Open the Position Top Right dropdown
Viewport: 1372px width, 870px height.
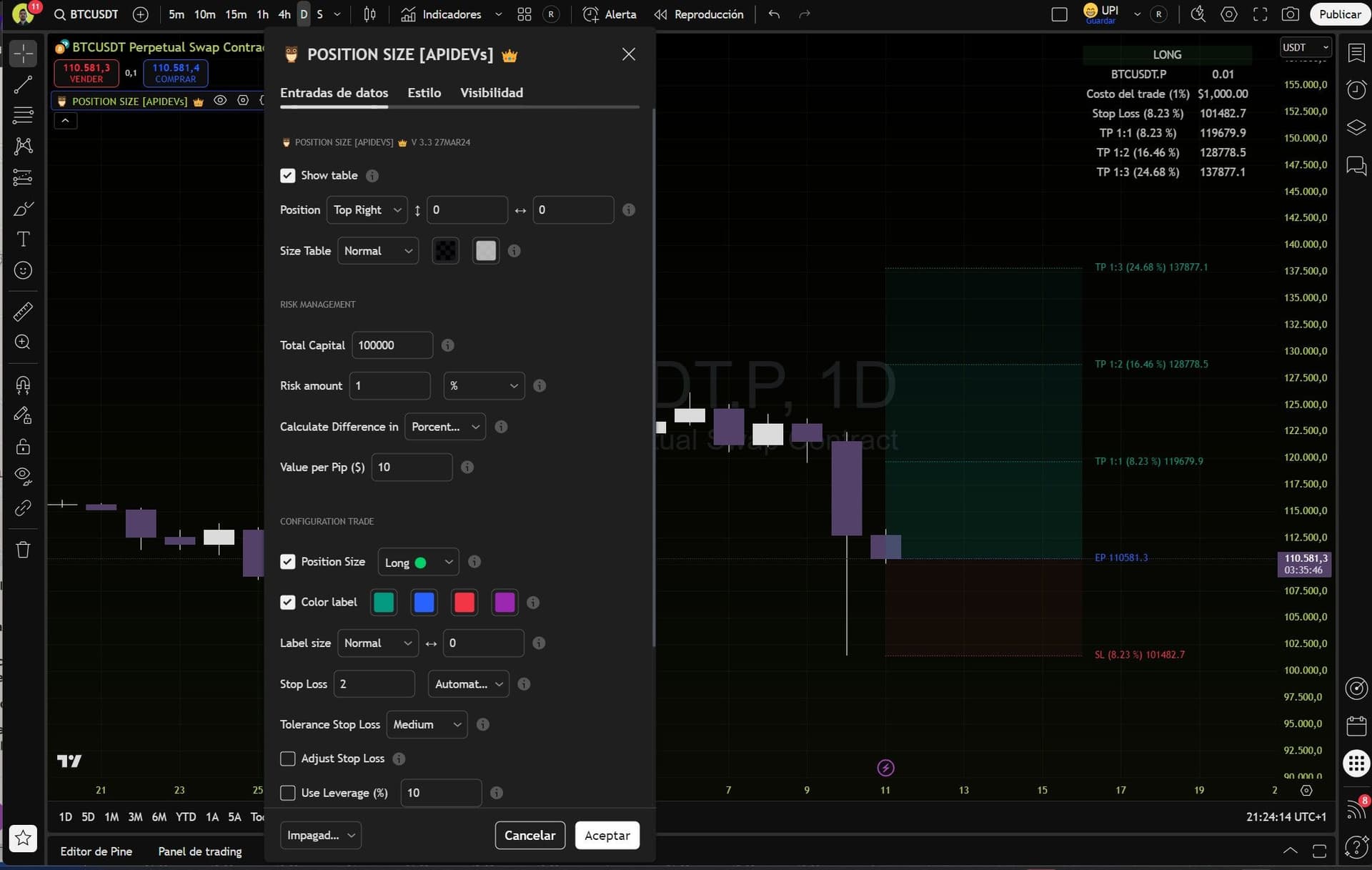click(367, 209)
